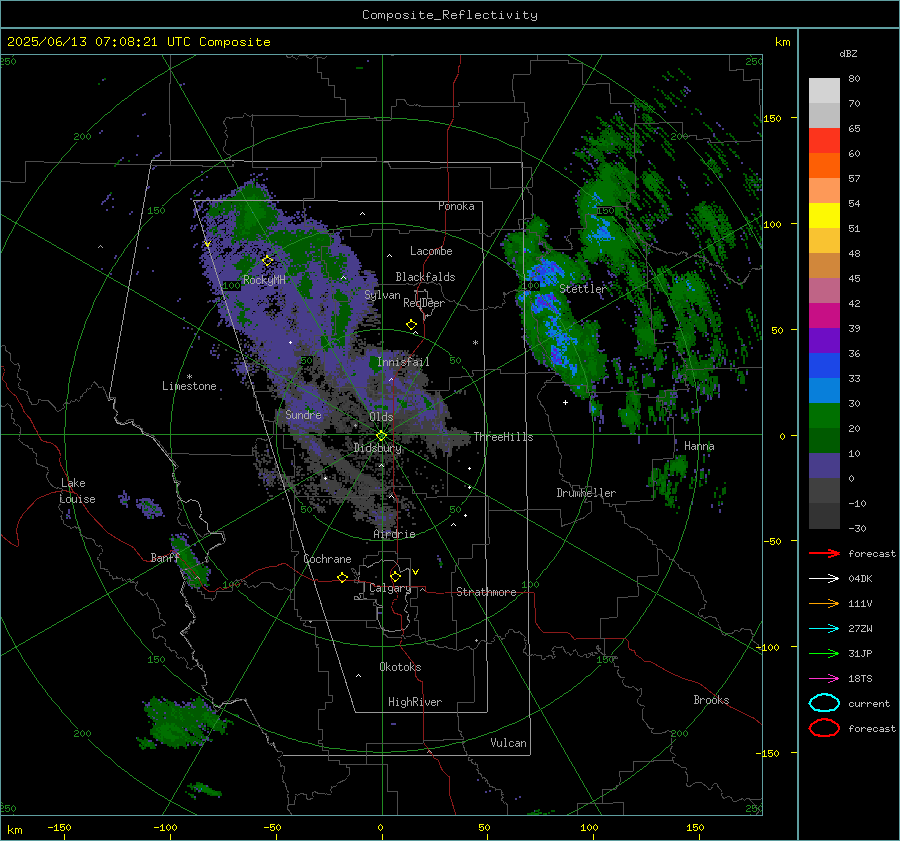
Task: Click the red forecast ellipse icon
Action: (824, 728)
